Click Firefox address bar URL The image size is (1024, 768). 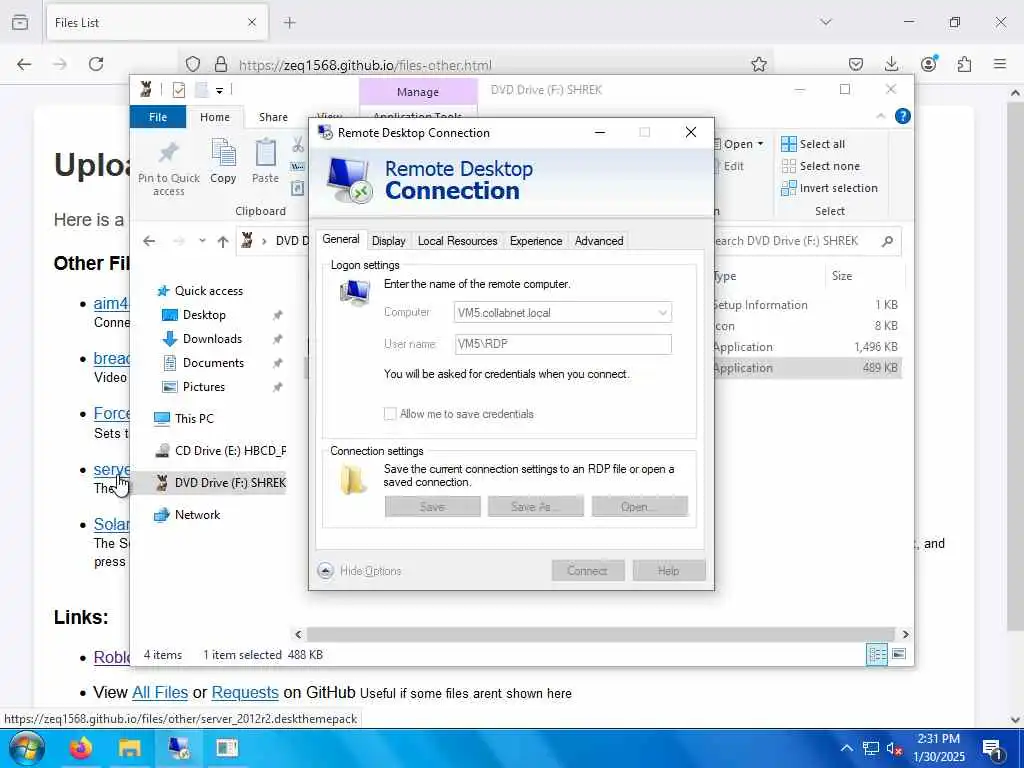(365, 65)
